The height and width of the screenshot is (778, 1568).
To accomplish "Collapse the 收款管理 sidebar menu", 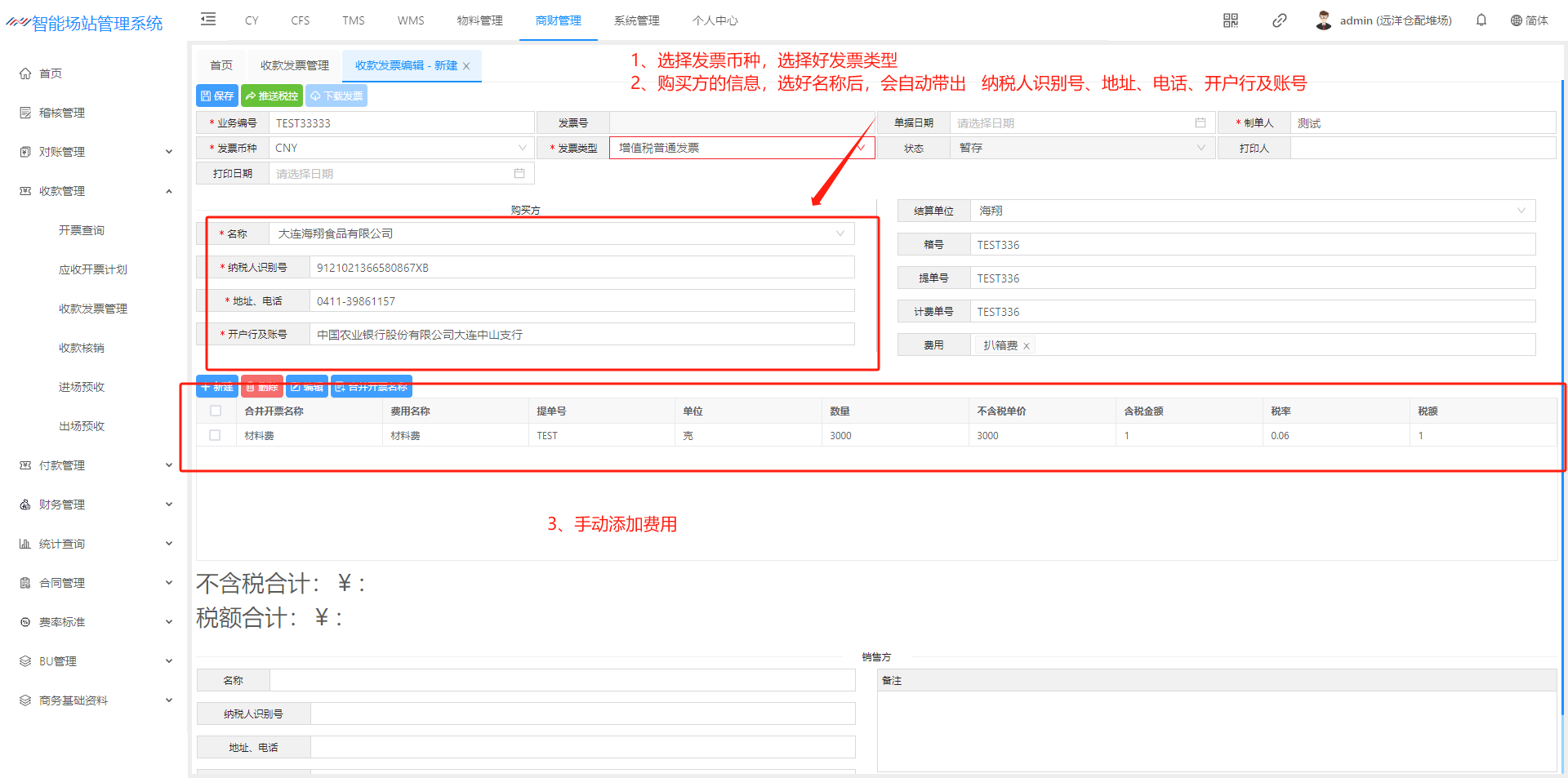I will tap(96, 191).
